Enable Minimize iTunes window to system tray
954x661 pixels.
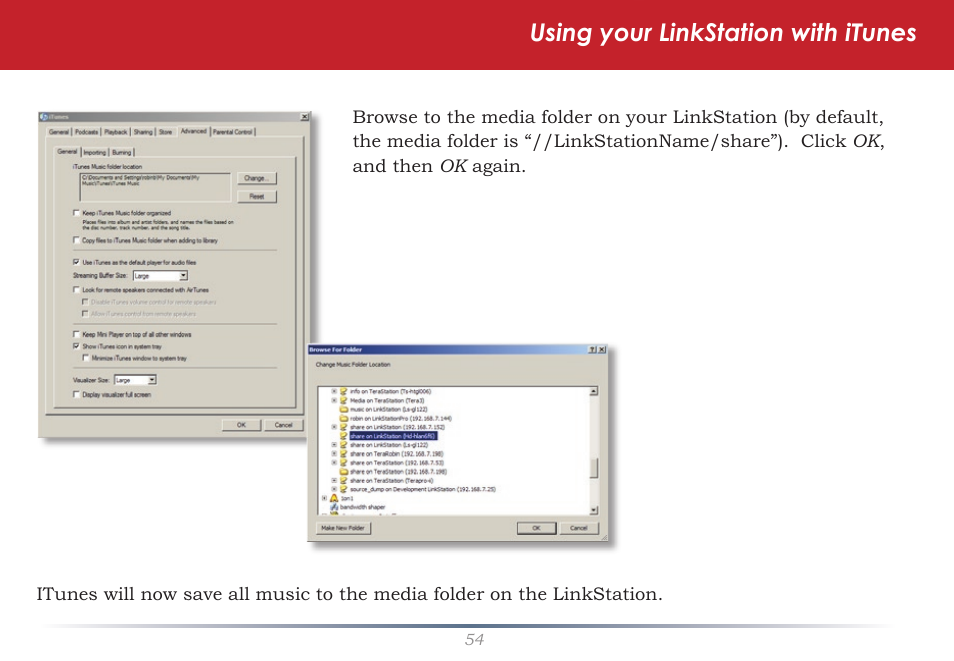tap(86, 358)
